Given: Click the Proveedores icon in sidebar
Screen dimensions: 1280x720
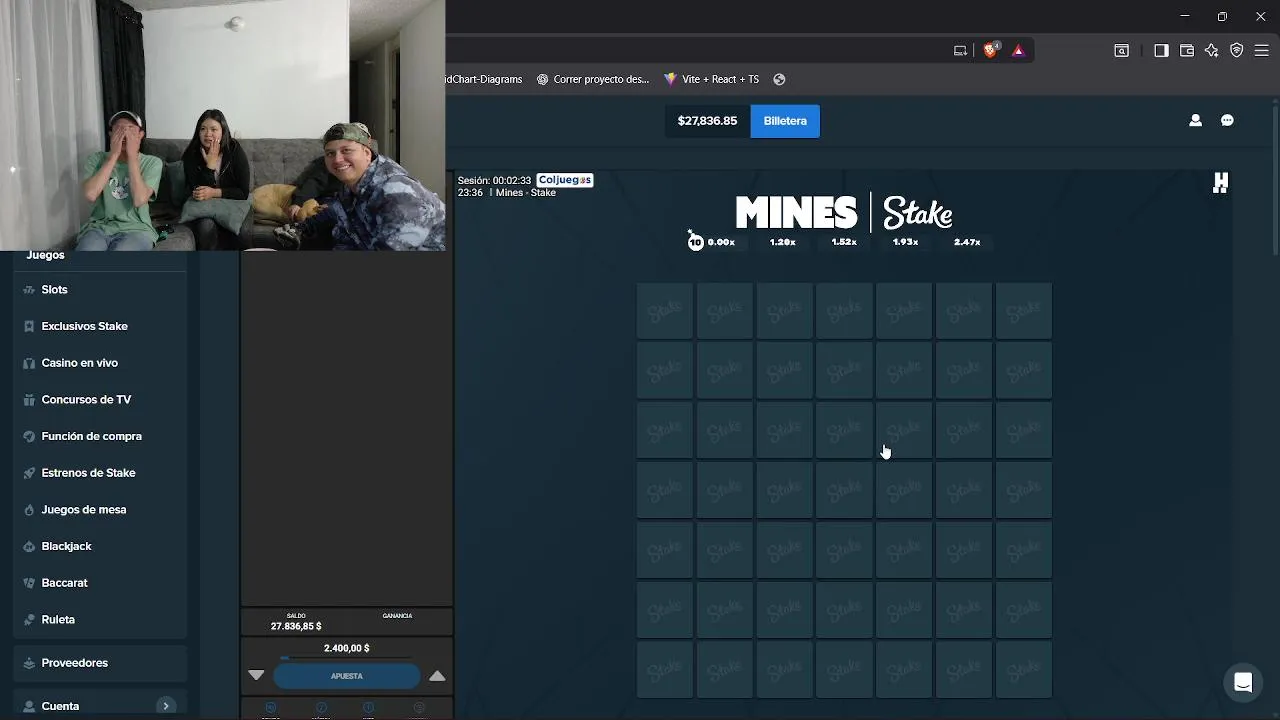Looking at the screenshot, I should point(29,663).
